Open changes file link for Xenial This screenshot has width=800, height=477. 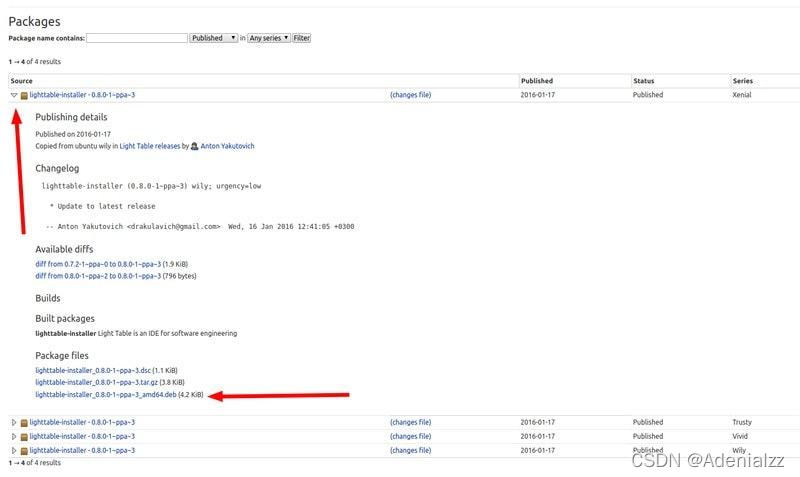tap(411, 95)
